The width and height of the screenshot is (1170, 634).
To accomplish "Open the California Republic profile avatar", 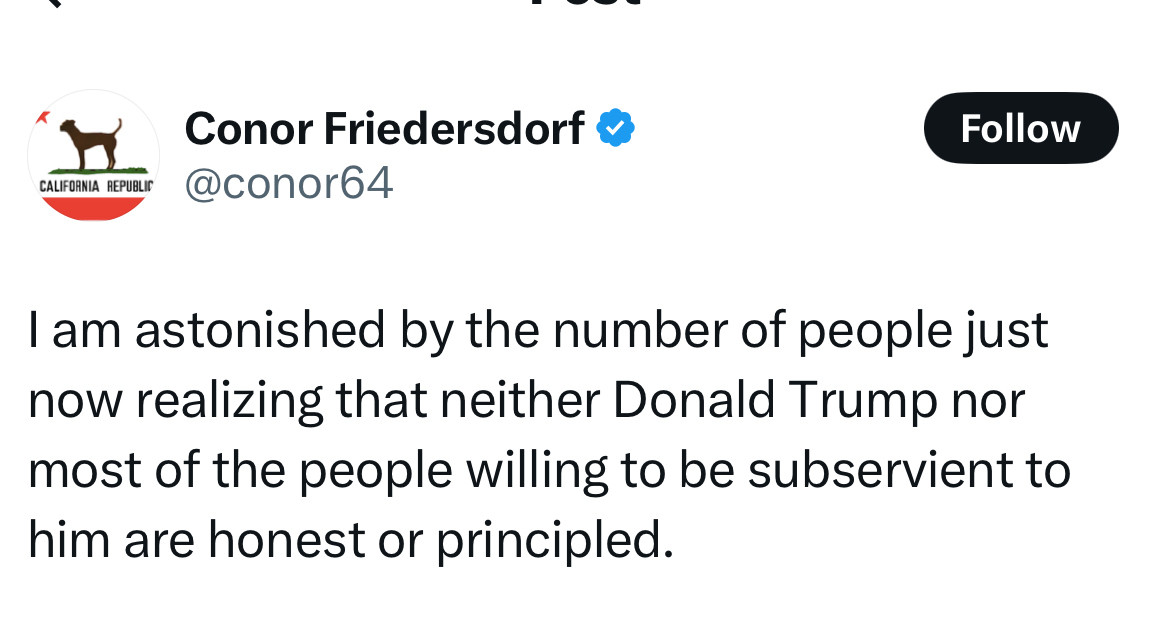I will click(x=93, y=155).
